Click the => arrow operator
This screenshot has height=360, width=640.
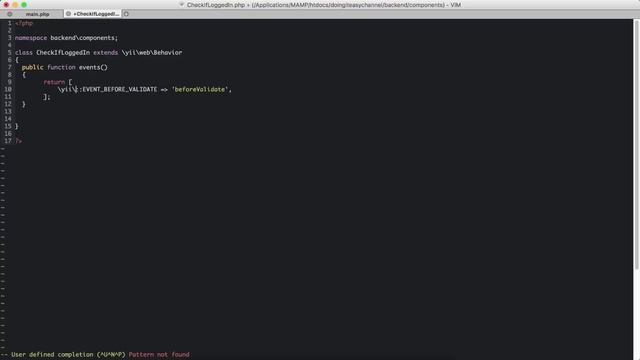(164, 89)
